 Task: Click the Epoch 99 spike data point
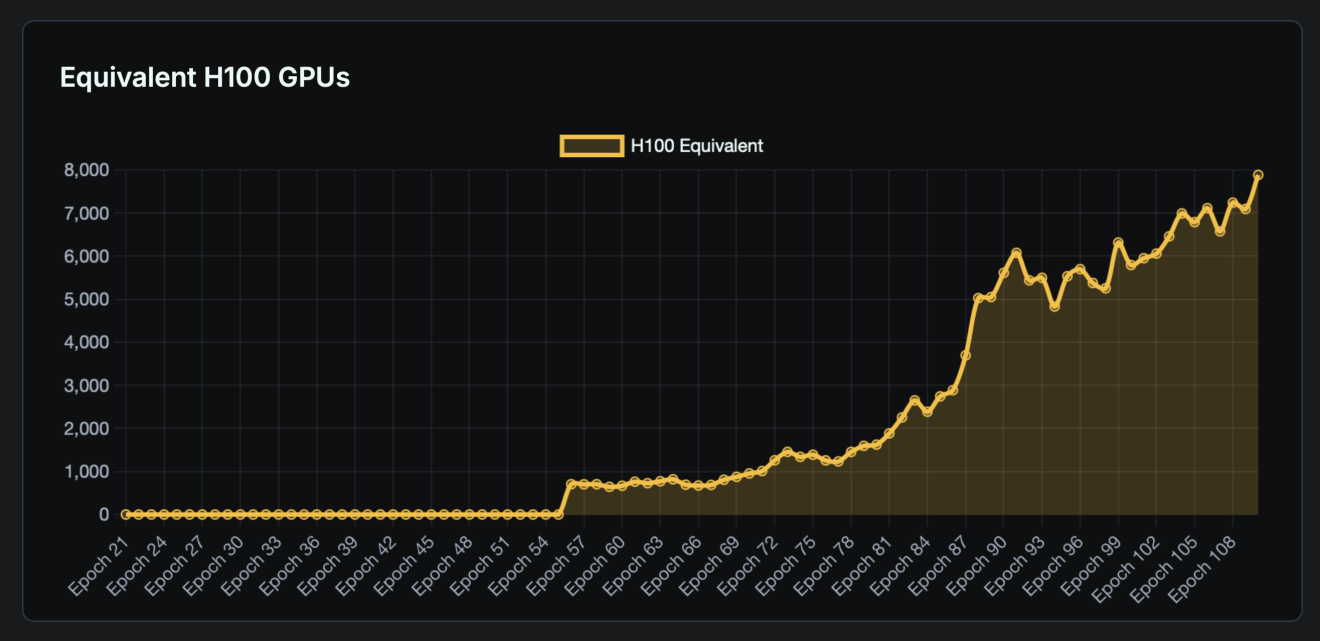(x=1118, y=242)
